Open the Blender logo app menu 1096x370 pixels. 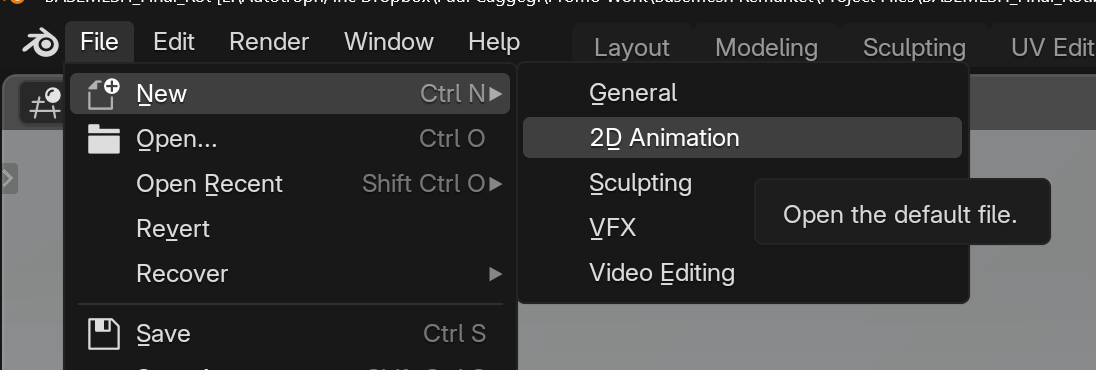pos(41,43)
